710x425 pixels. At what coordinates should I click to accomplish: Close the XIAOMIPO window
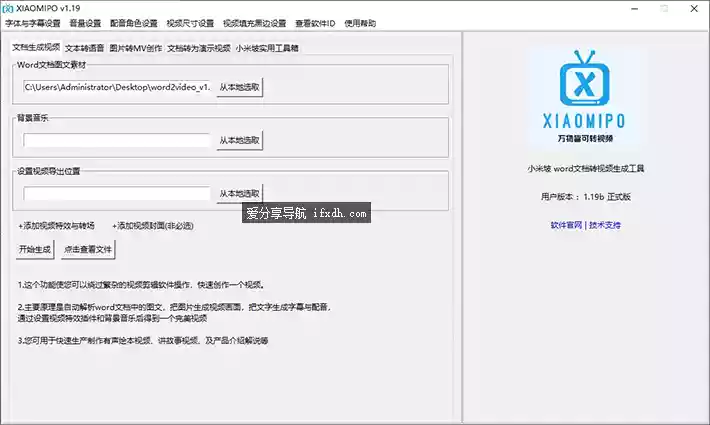click(694, 9)
